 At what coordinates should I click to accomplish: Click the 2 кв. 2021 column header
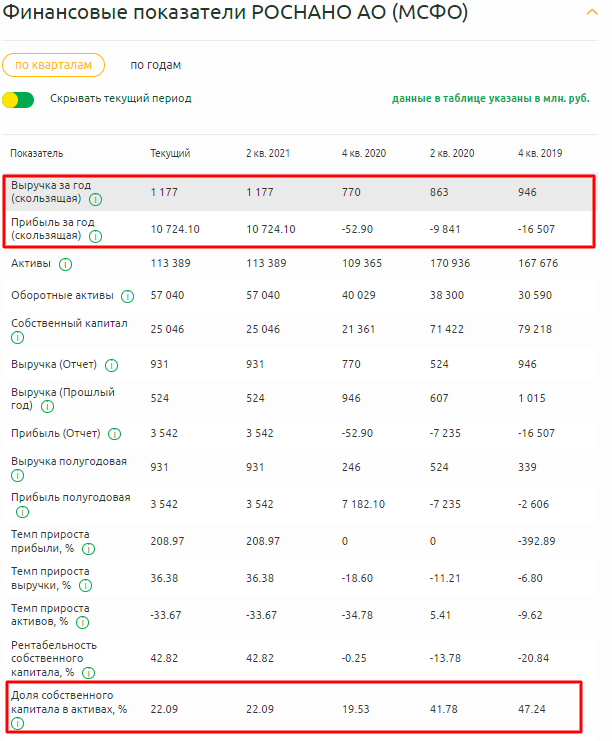[268, 153]
